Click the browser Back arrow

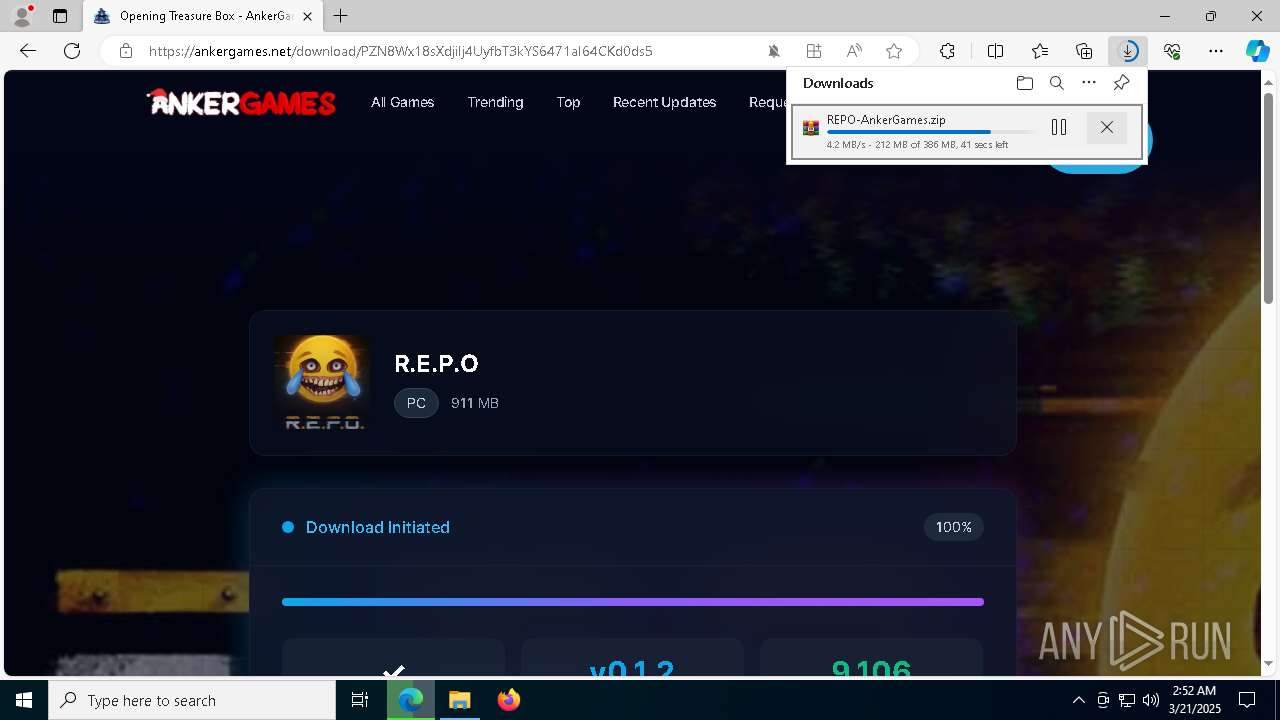pos(28,51)
